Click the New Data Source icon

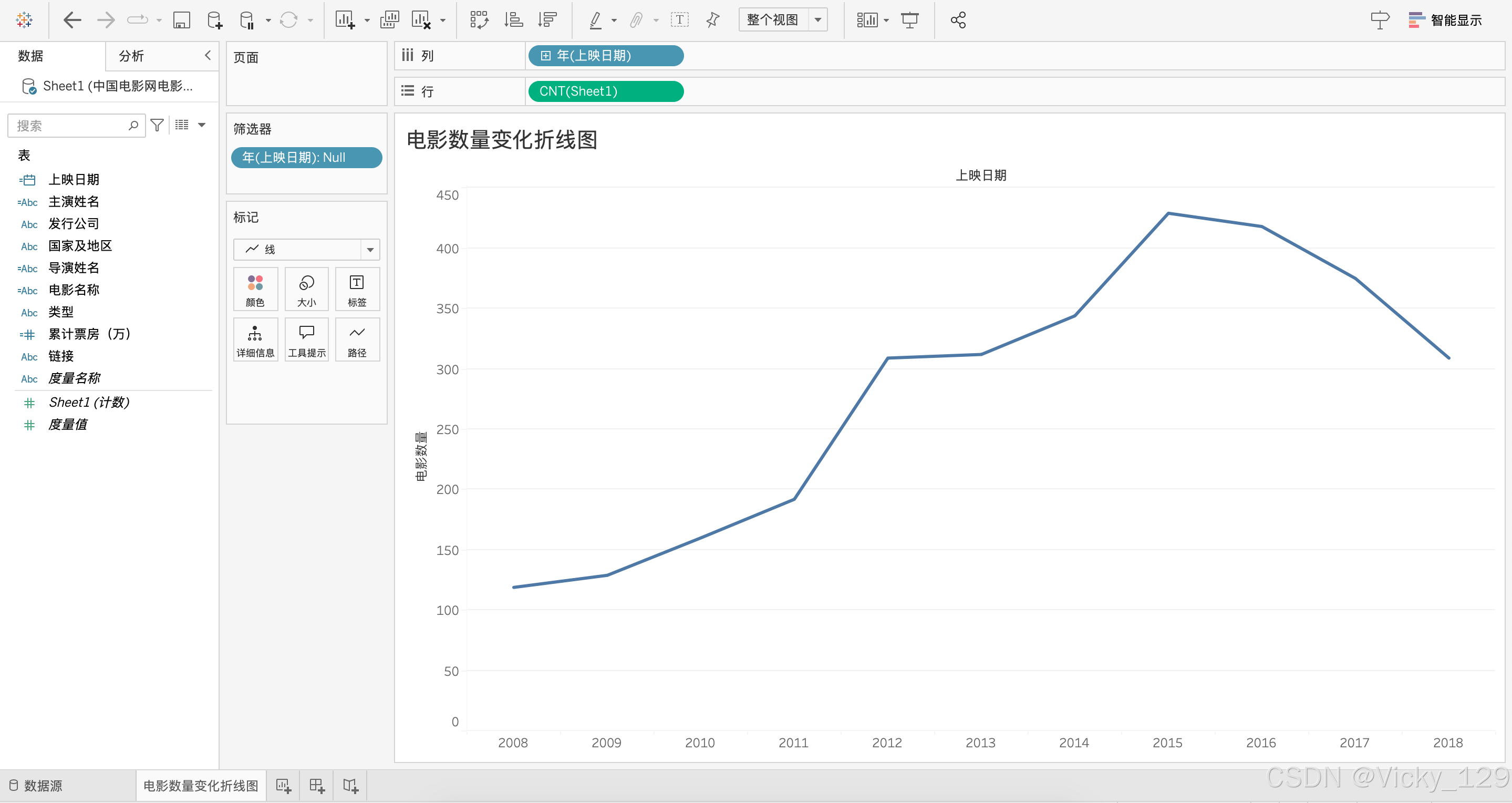(214, 20)
